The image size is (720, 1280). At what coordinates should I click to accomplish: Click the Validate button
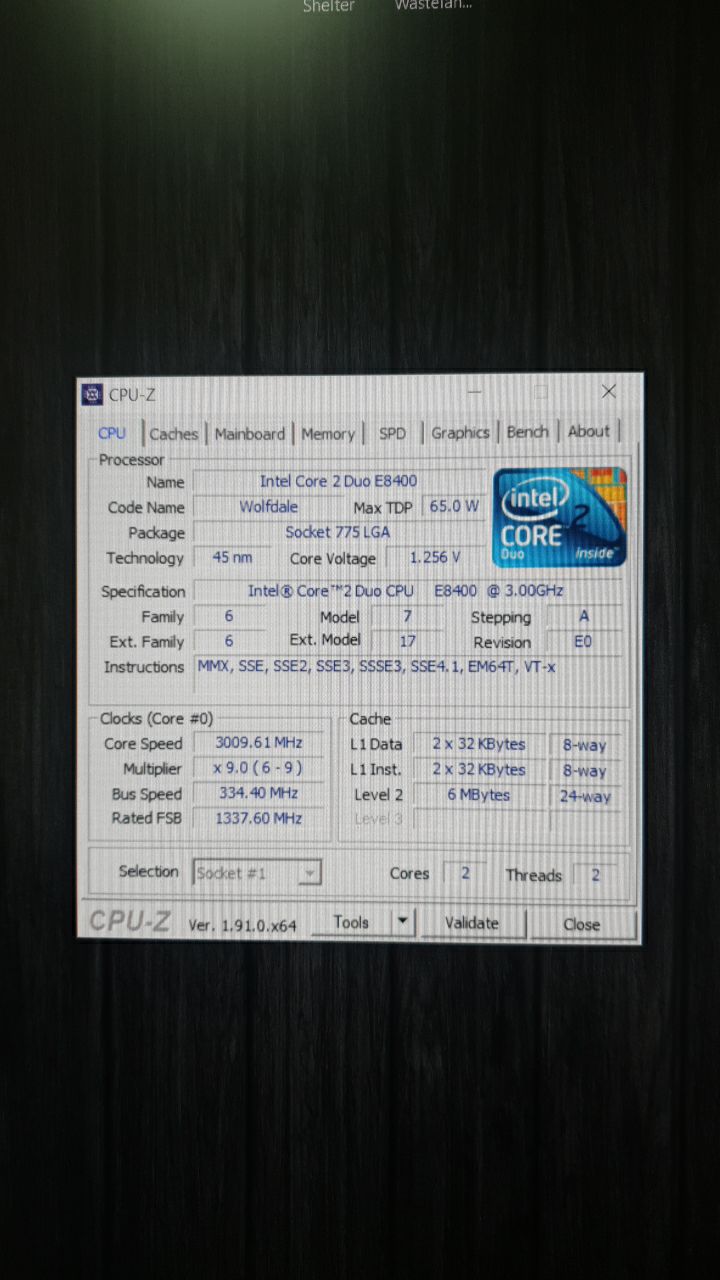pos(472,924)
